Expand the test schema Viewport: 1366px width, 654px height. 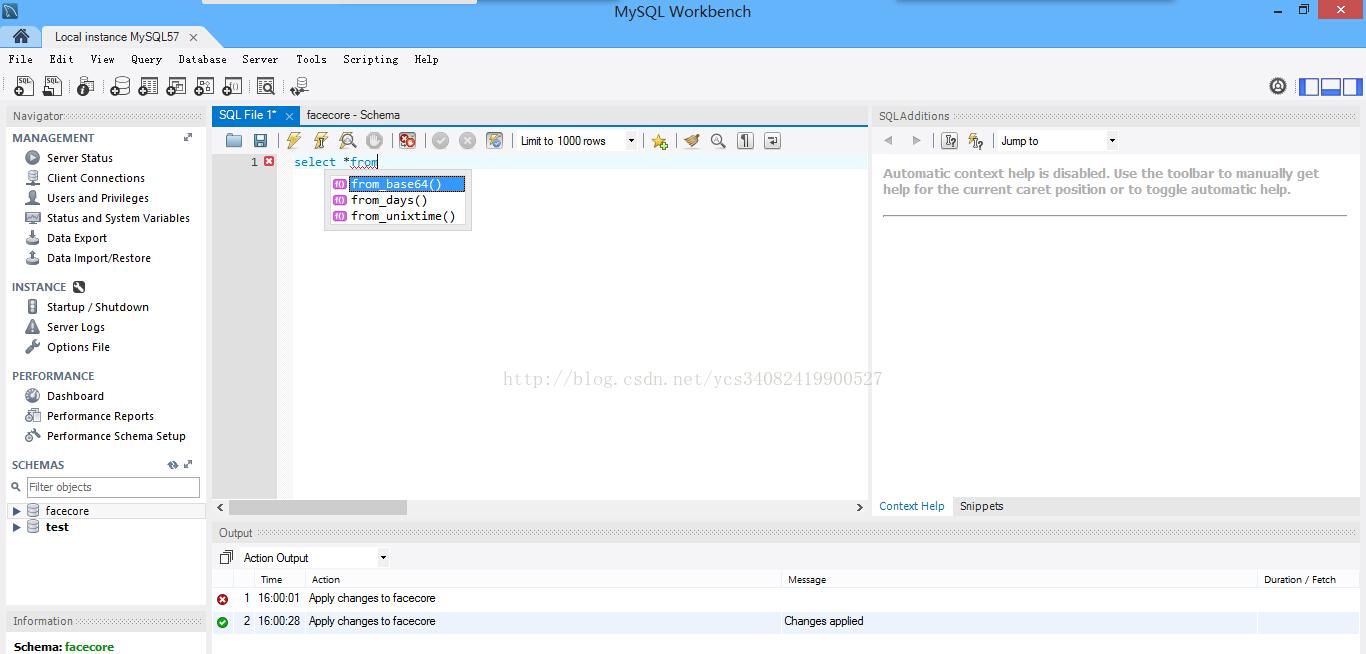click(x=16, y=527)
